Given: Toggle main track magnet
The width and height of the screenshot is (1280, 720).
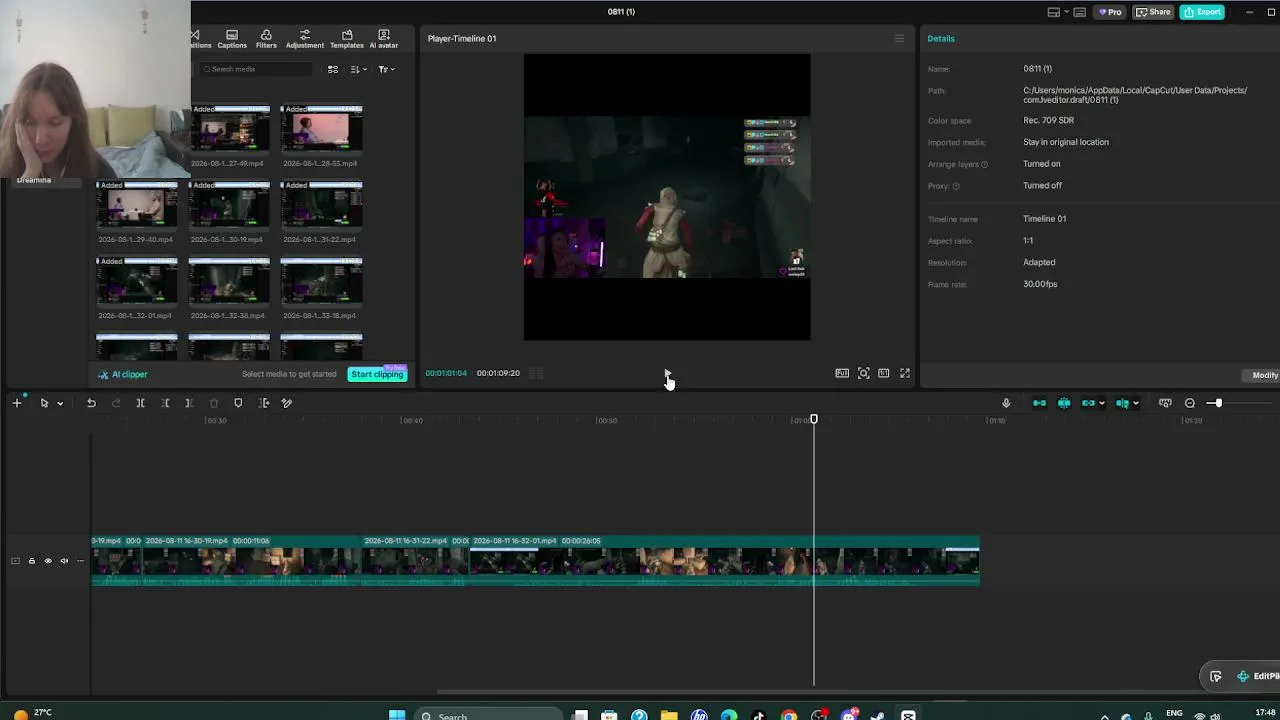Looking at the screenshot, I should (1039, 403).
